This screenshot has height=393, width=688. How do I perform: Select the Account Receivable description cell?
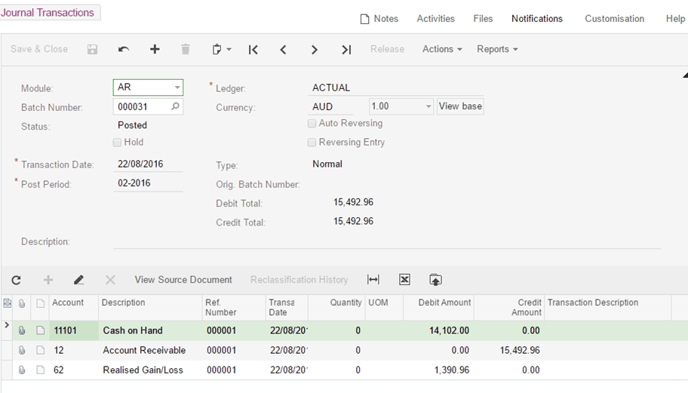(x=151, y=350)
